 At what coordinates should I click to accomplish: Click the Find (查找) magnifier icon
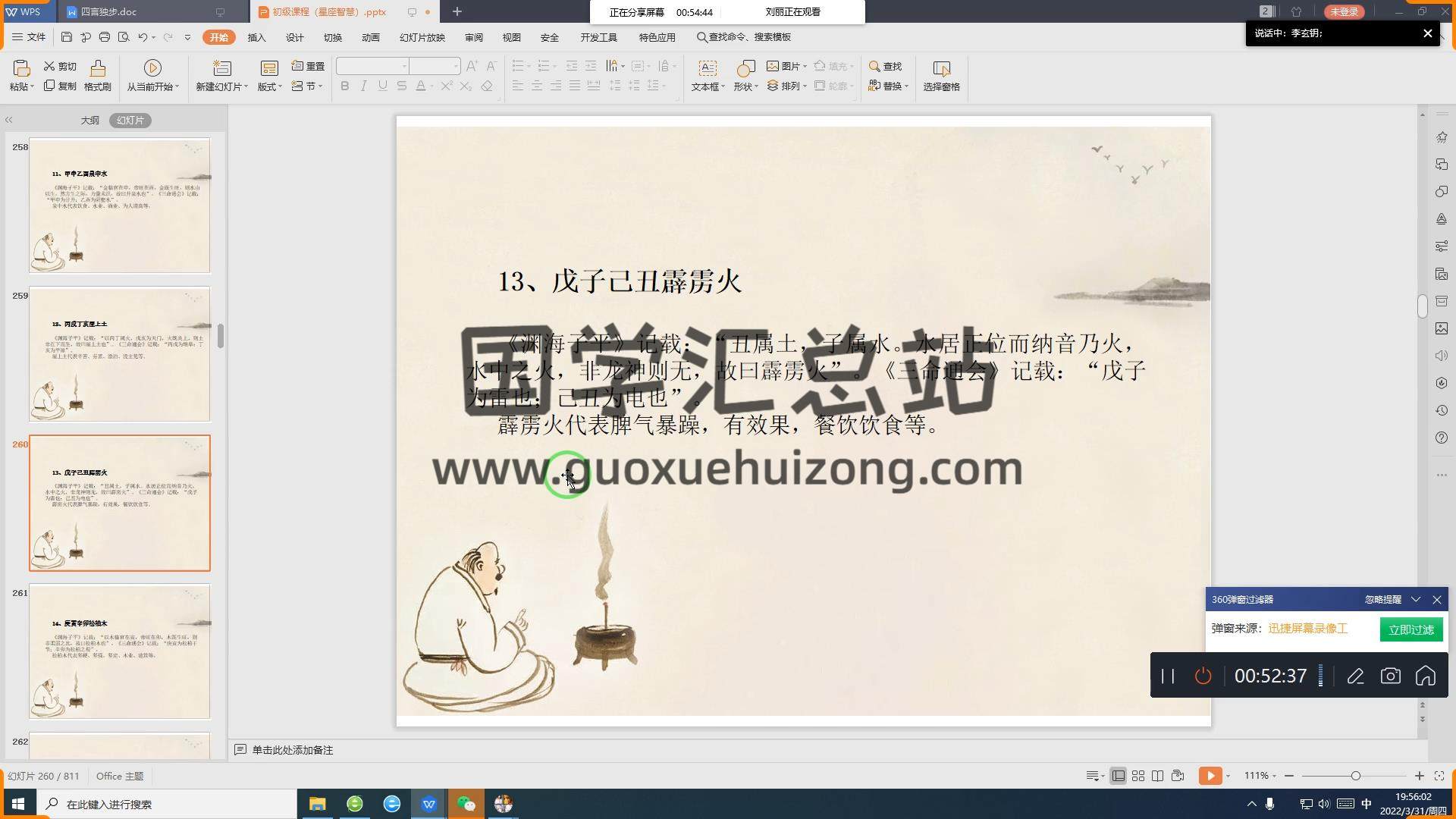click(874, 66)
